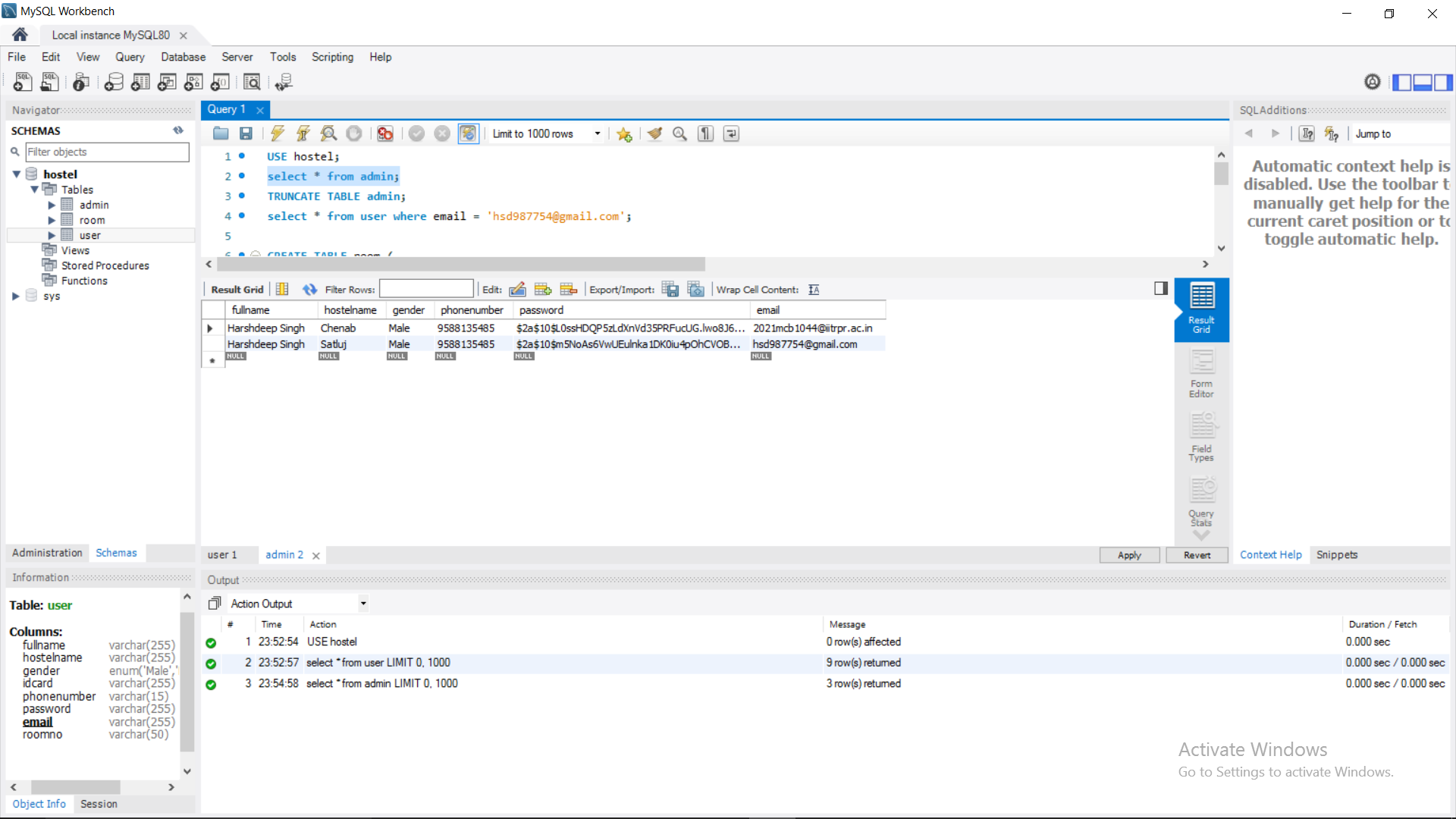1456x819 pixels.
Task: Expand the admin table node
Action: tap(52, 205)
